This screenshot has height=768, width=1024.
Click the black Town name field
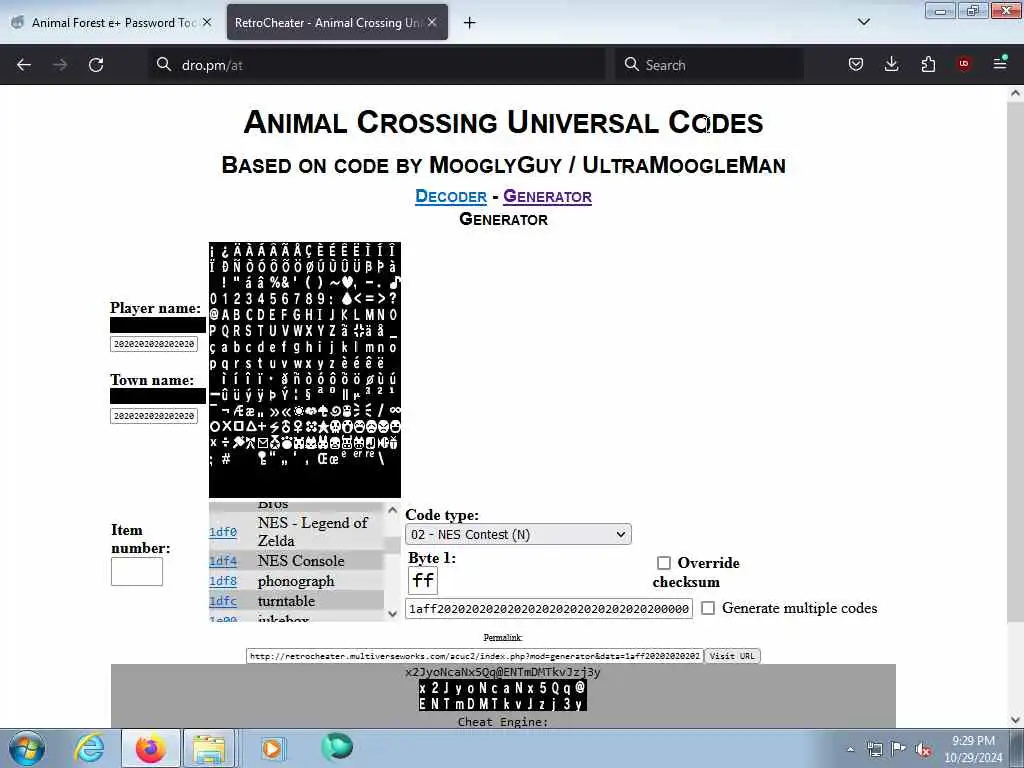[x=158, y=396]
